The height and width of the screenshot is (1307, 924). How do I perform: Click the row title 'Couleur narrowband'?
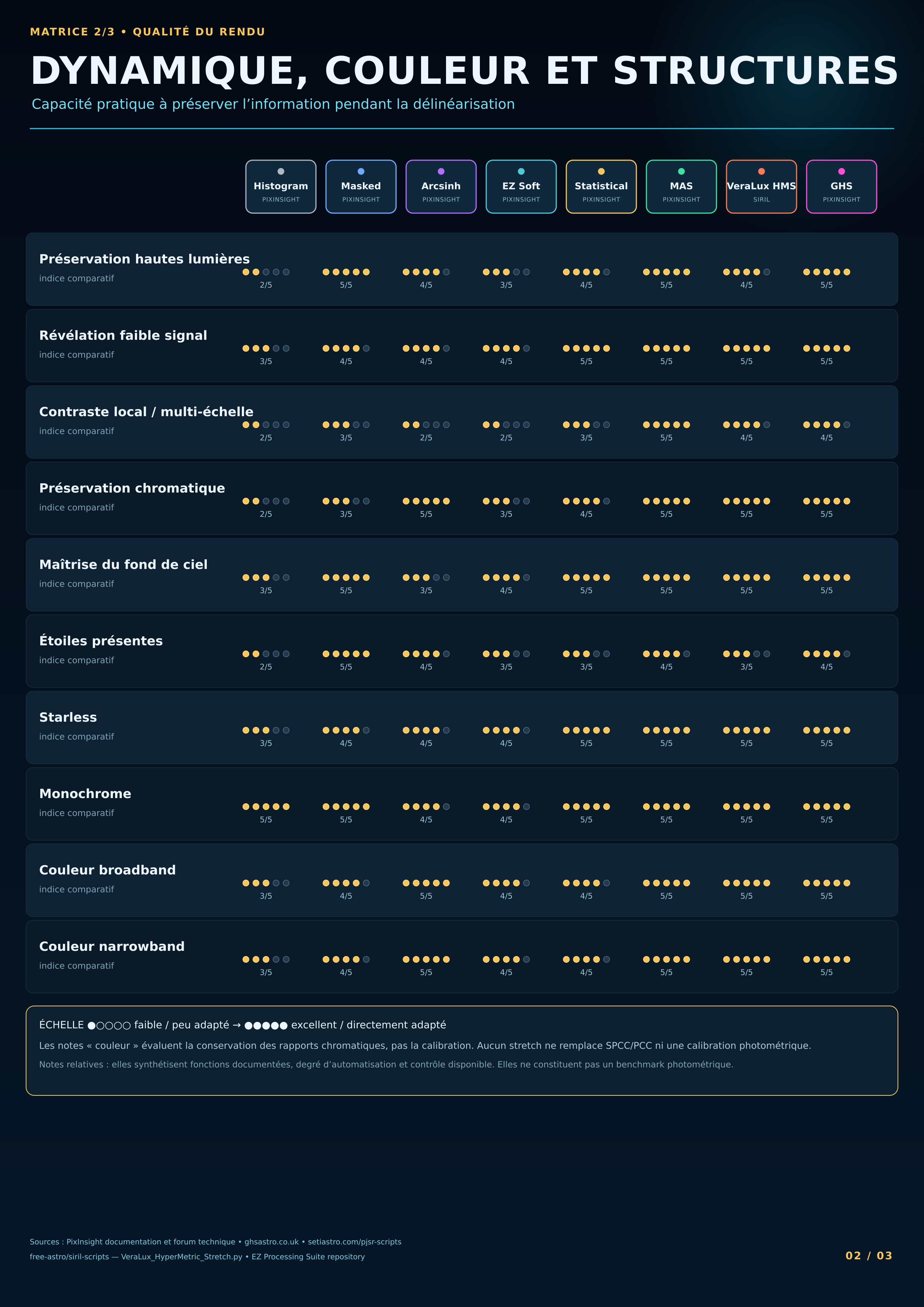click(x=112, y=946)
